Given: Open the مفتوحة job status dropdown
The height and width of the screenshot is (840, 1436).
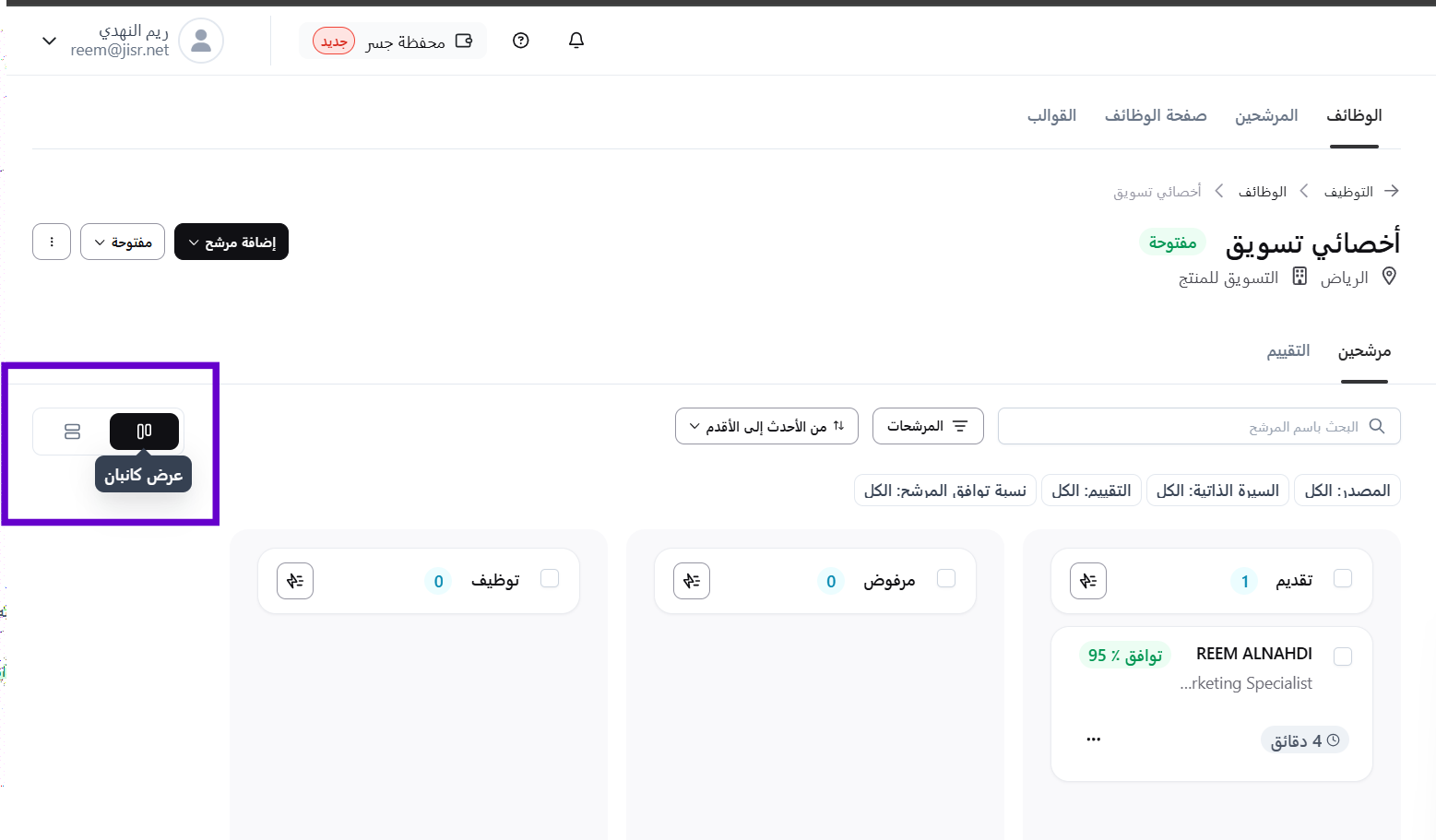Looking at the screenshot, I should click(x=123, y=242).
